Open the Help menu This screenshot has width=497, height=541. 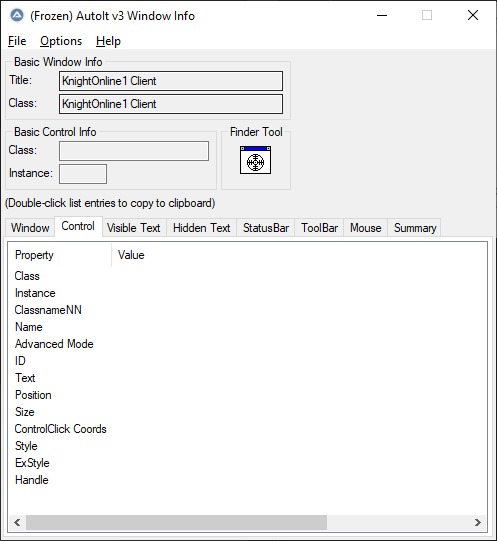108,41
